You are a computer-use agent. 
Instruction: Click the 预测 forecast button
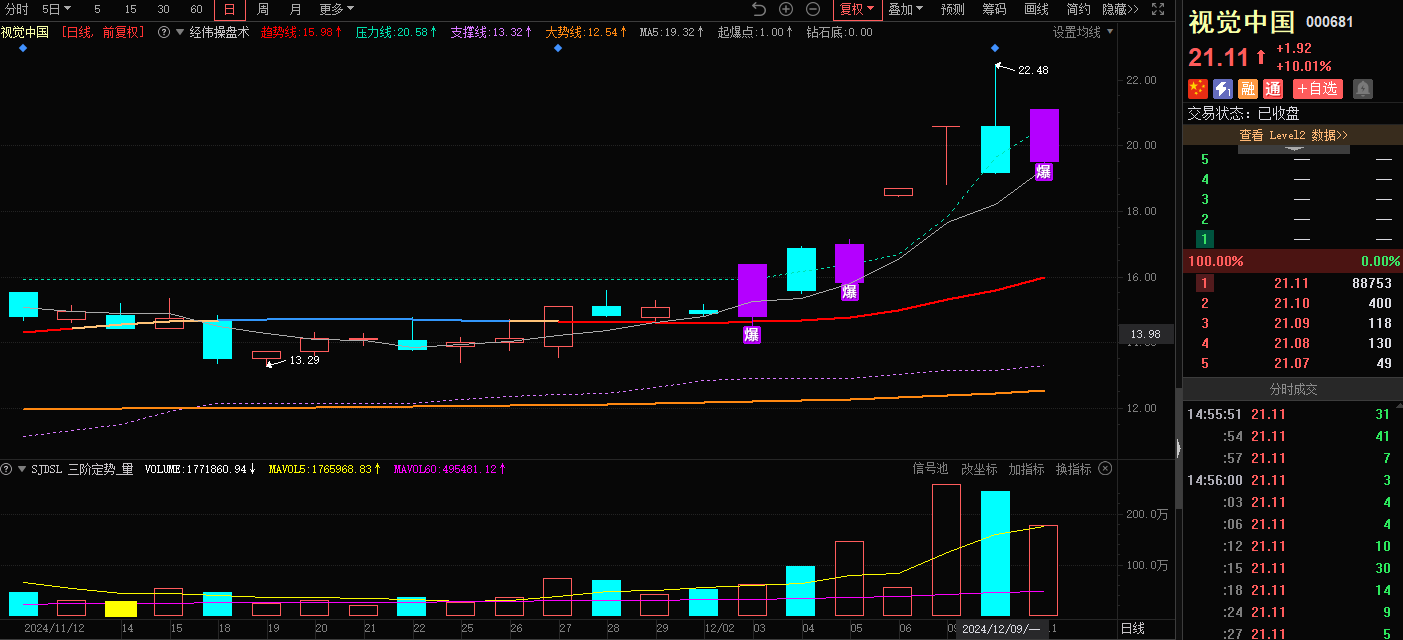953,9
